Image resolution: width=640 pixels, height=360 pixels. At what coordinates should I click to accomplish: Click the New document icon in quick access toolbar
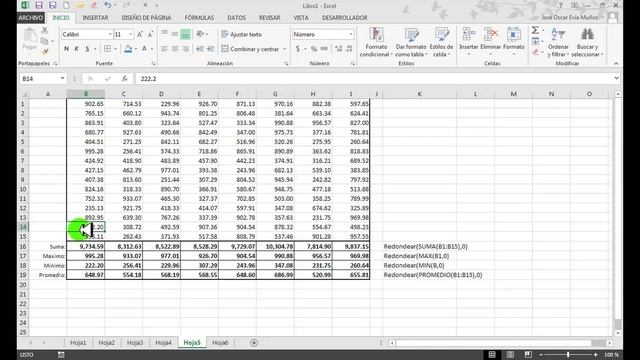pyautogui.click(x=66, y=5)
